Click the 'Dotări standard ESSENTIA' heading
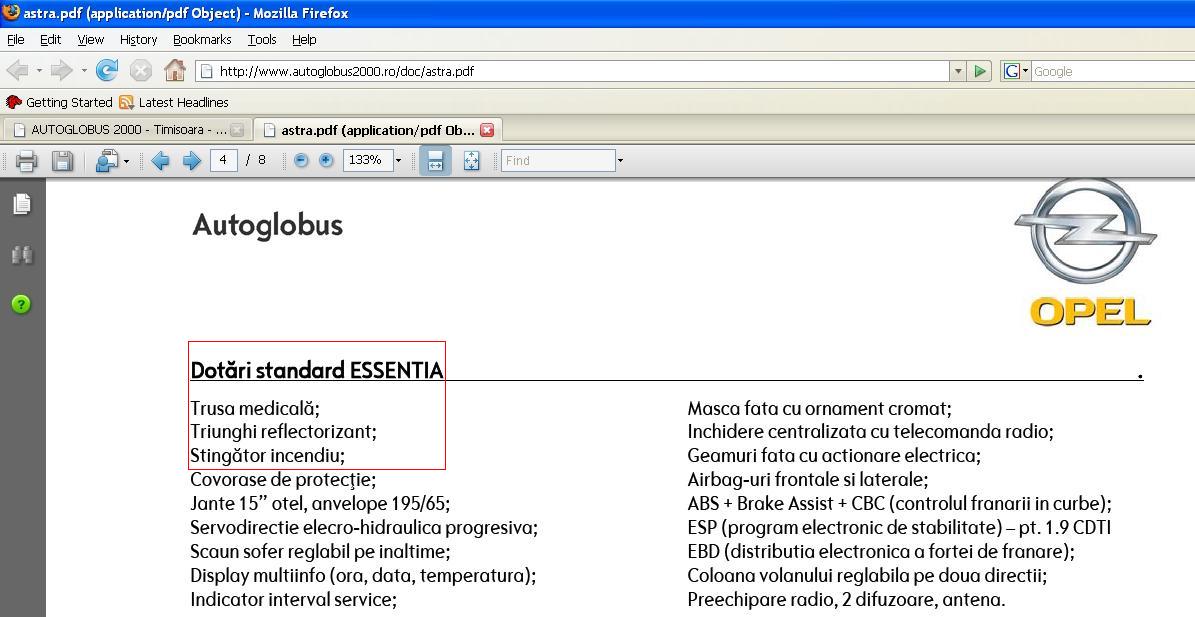Viewport: 1195px width, 617px height. pyautogui.click(x=316, y=370)
